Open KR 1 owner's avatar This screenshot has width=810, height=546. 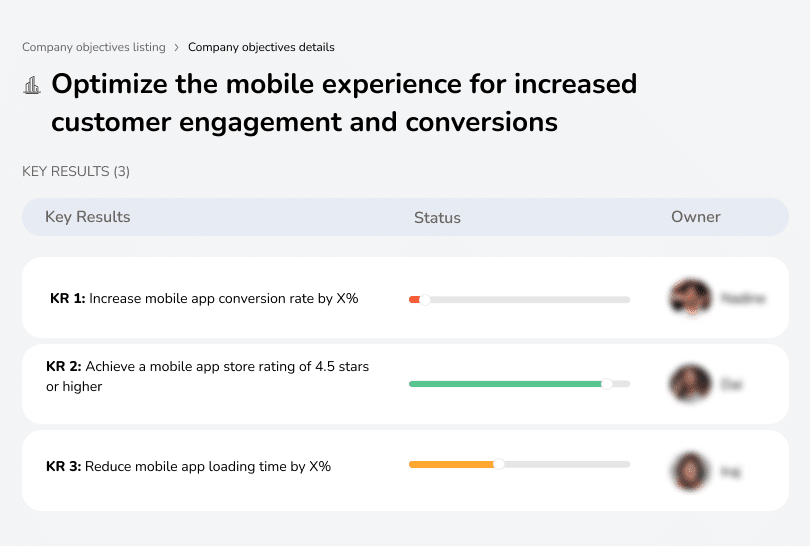point(690,298)
